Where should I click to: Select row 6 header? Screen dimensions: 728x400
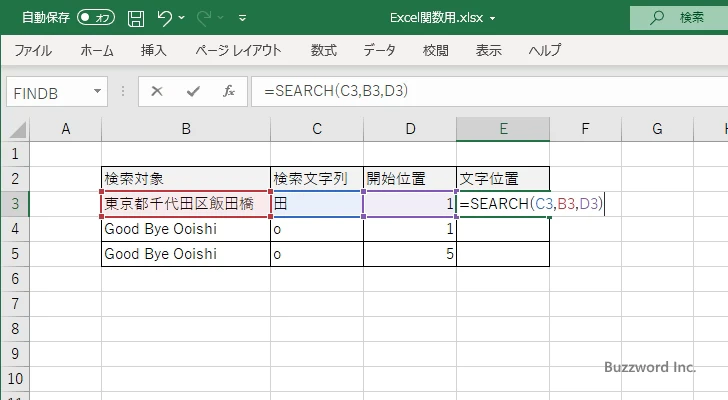pyautogui.click(x=15, y=279)
